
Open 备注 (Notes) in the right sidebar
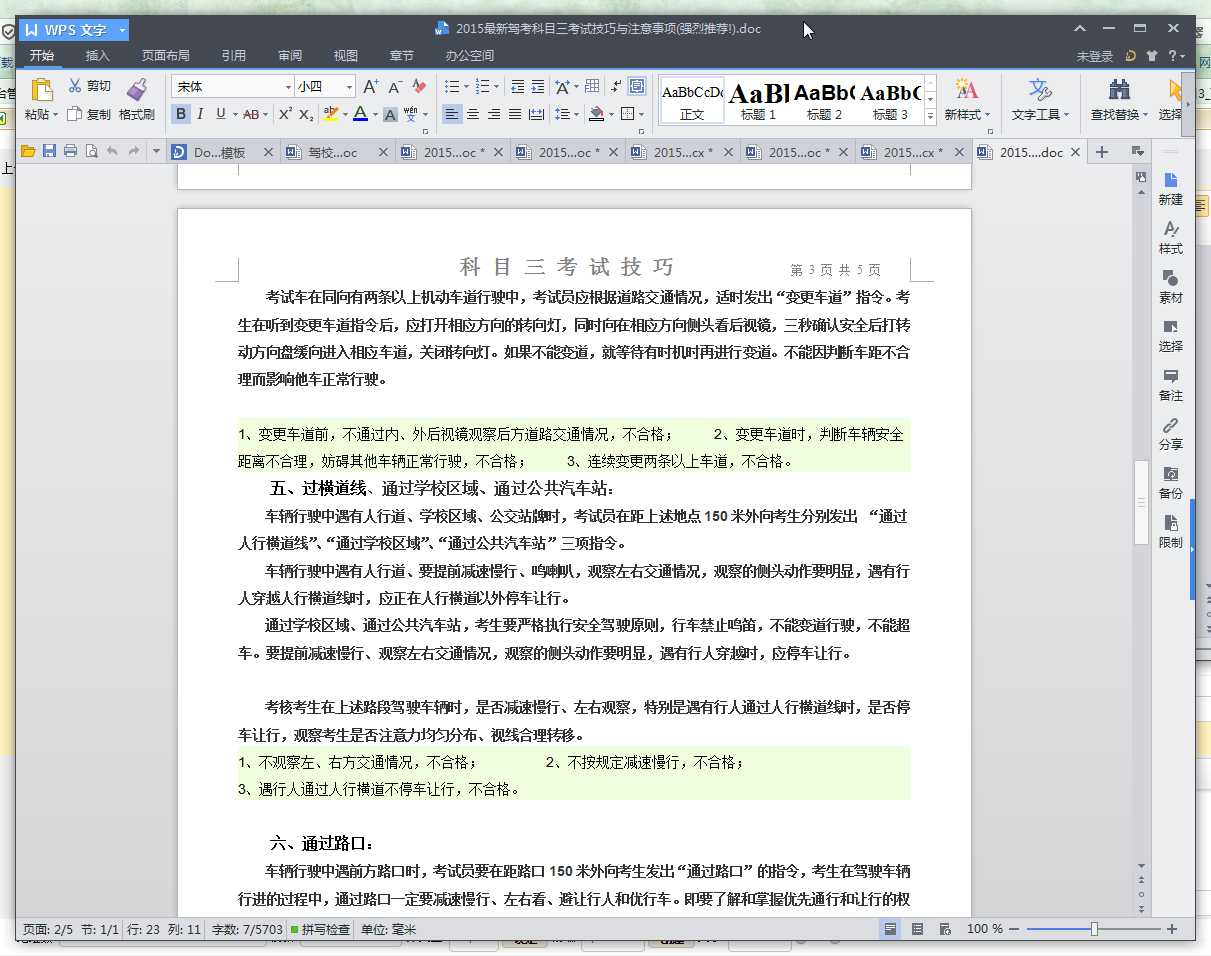(x=1170, y=384)
